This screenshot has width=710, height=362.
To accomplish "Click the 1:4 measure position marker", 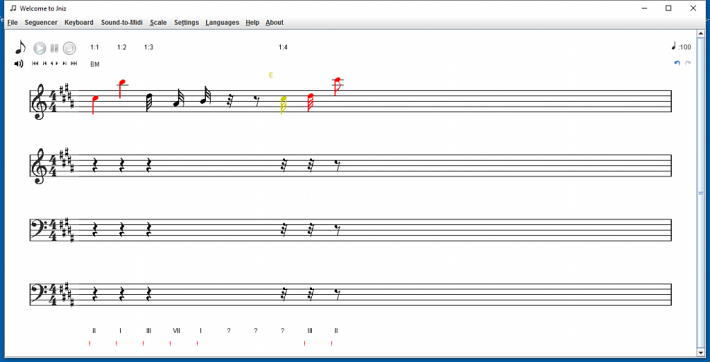I will 283,47.
